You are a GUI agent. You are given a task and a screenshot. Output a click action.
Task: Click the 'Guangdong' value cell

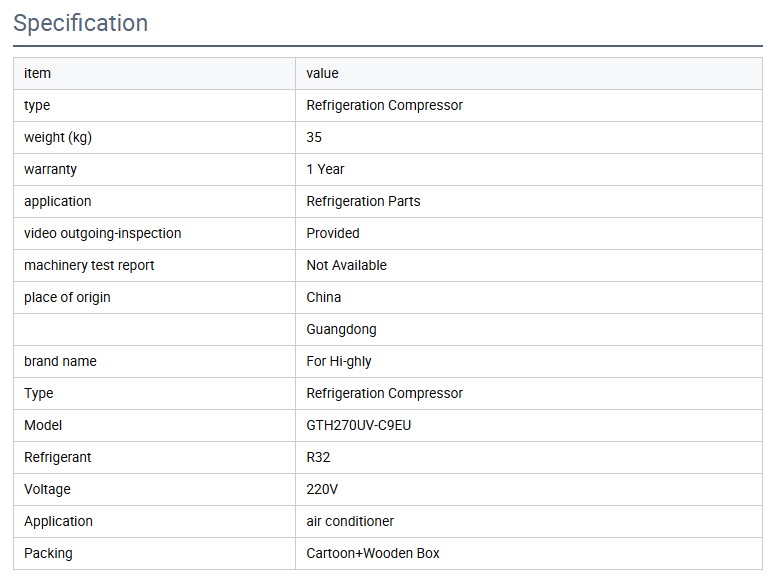[x=341, y=329]
